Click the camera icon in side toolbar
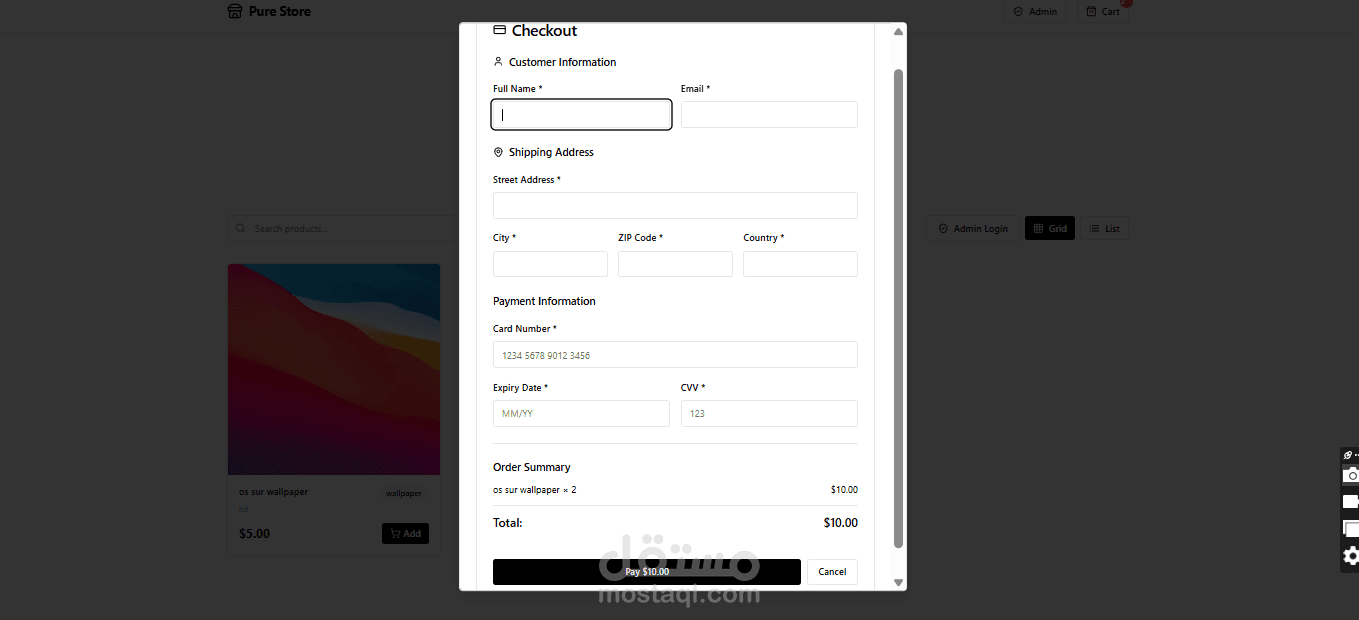Image resolution: width=1359 pixels, height=620 pixels. [1351, 475]
